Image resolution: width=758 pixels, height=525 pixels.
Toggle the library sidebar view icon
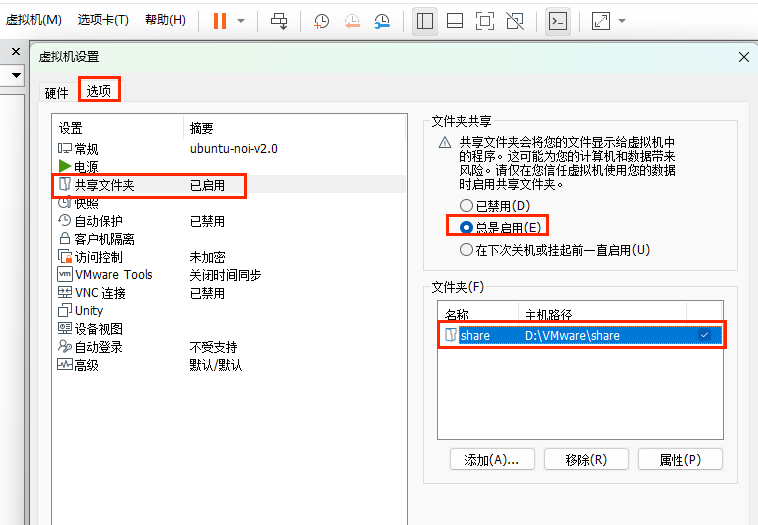click(x=425, y=21)
